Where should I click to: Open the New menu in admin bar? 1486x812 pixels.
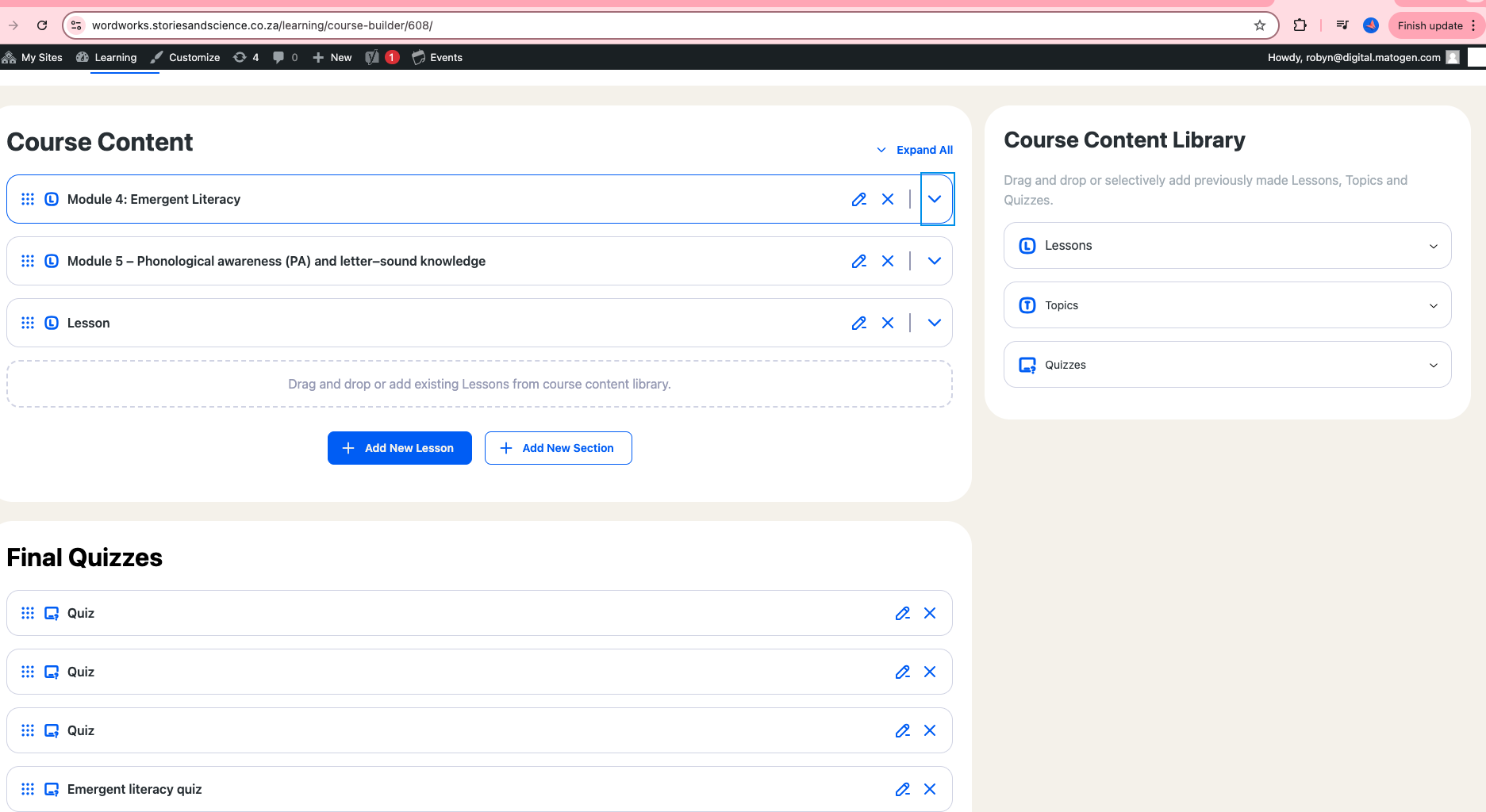point(332,58)
